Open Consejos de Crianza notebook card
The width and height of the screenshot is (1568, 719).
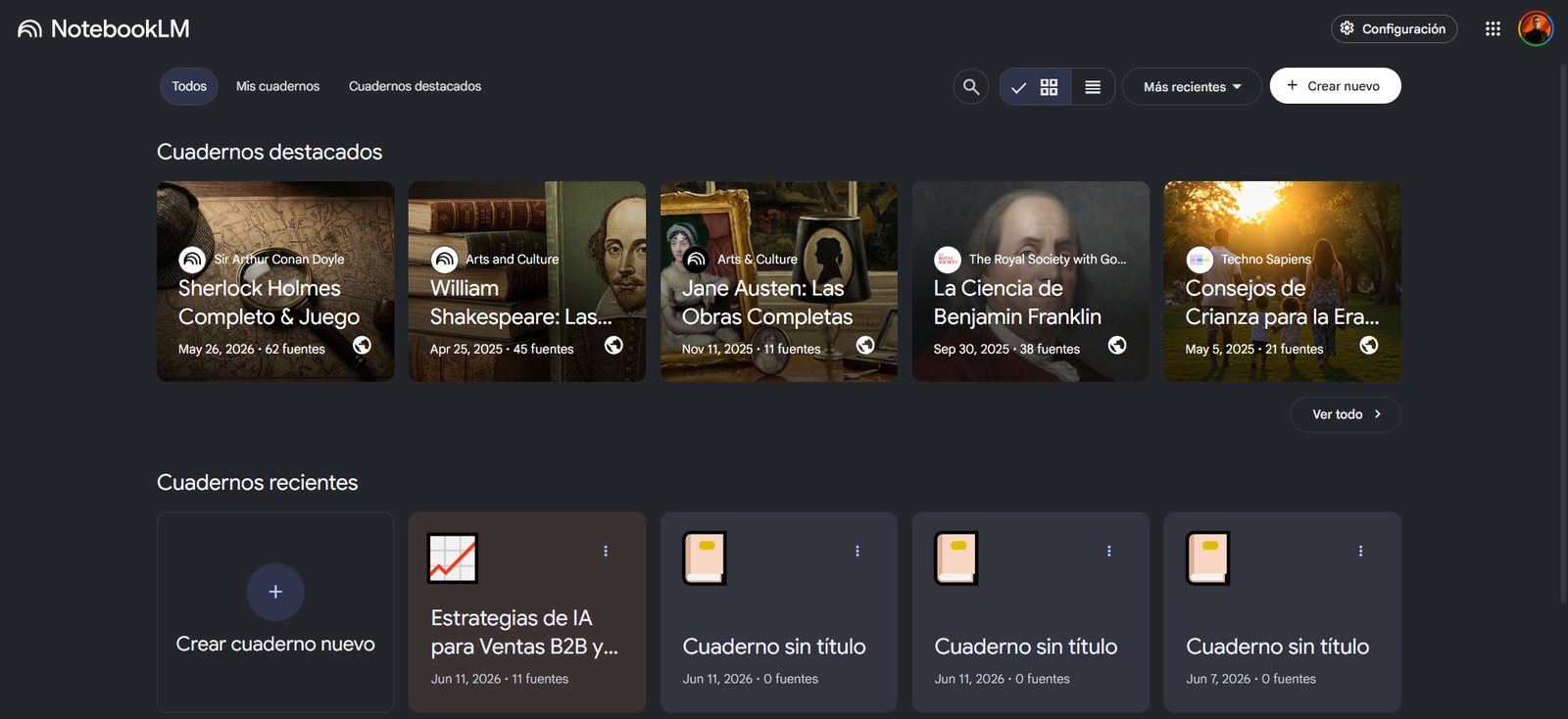[x=1282, y=281]
